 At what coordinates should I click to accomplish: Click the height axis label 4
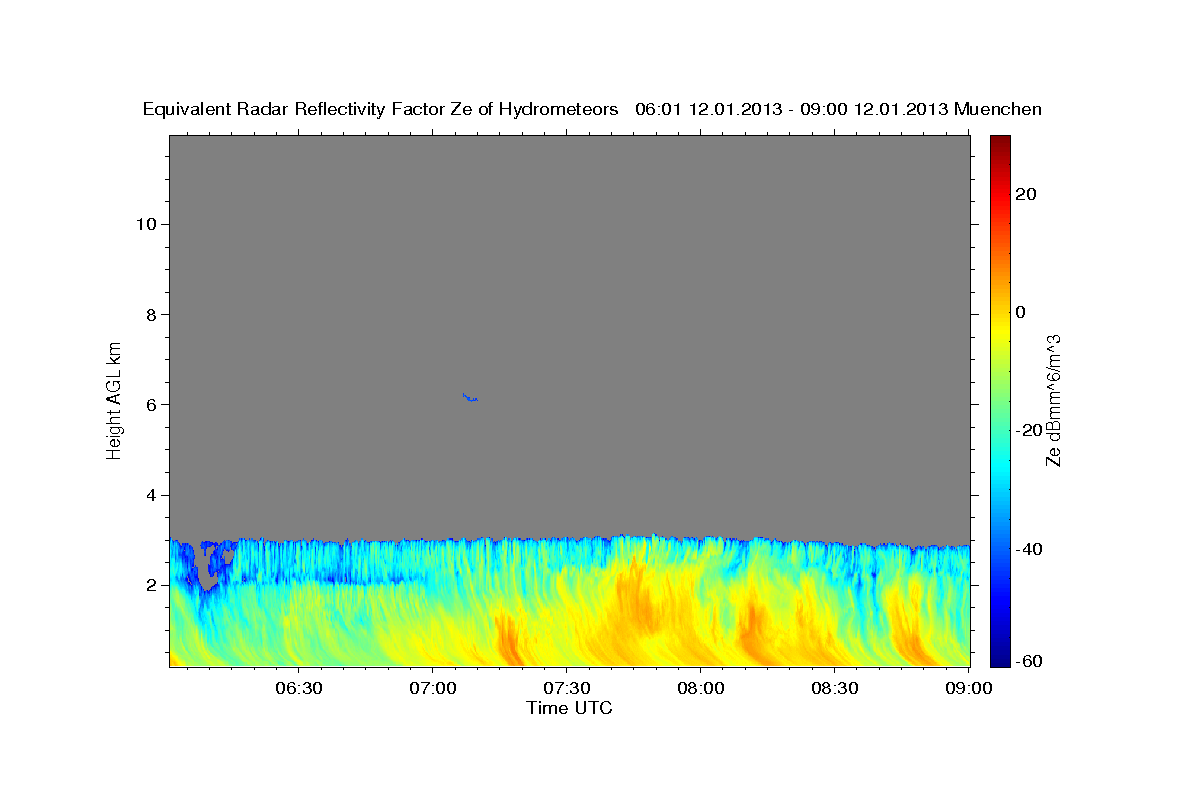click(x=152, y=495)
